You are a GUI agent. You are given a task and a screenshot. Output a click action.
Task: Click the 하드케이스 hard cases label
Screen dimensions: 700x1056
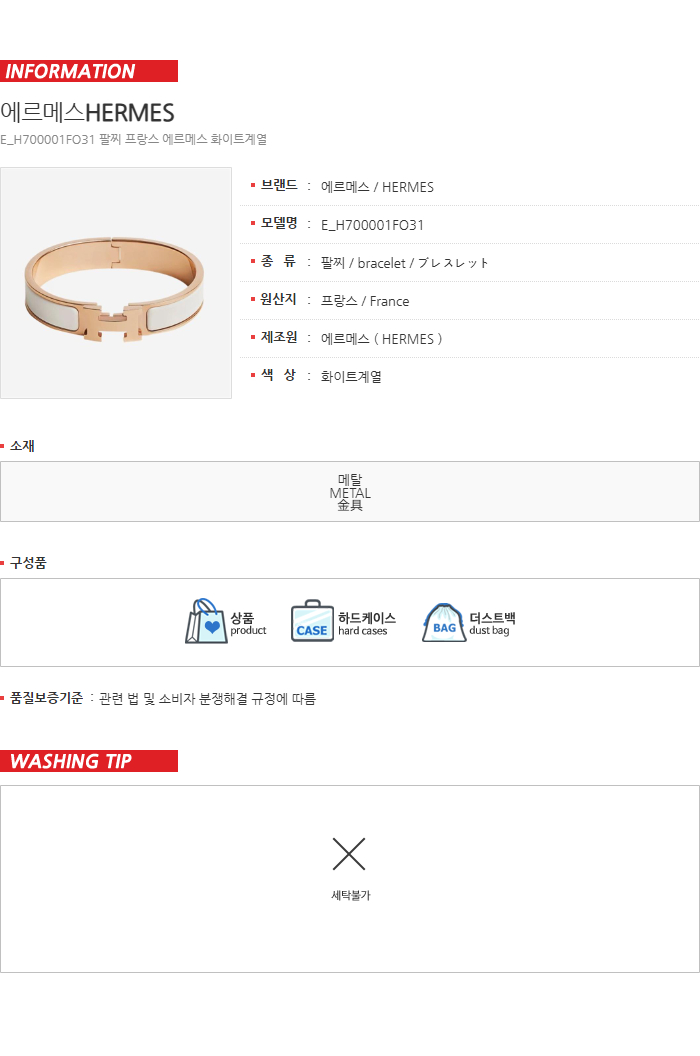click(367, 623)
